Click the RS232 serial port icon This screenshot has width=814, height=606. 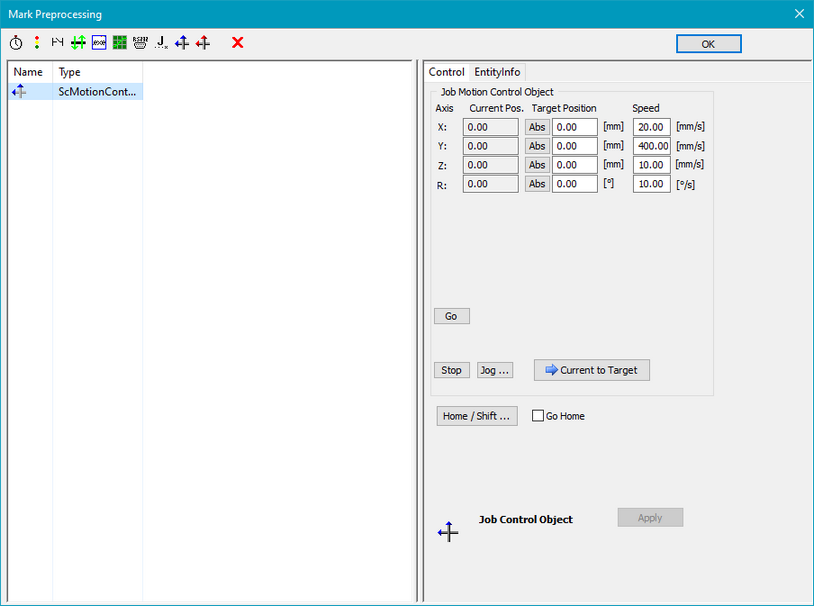[140, 43]
